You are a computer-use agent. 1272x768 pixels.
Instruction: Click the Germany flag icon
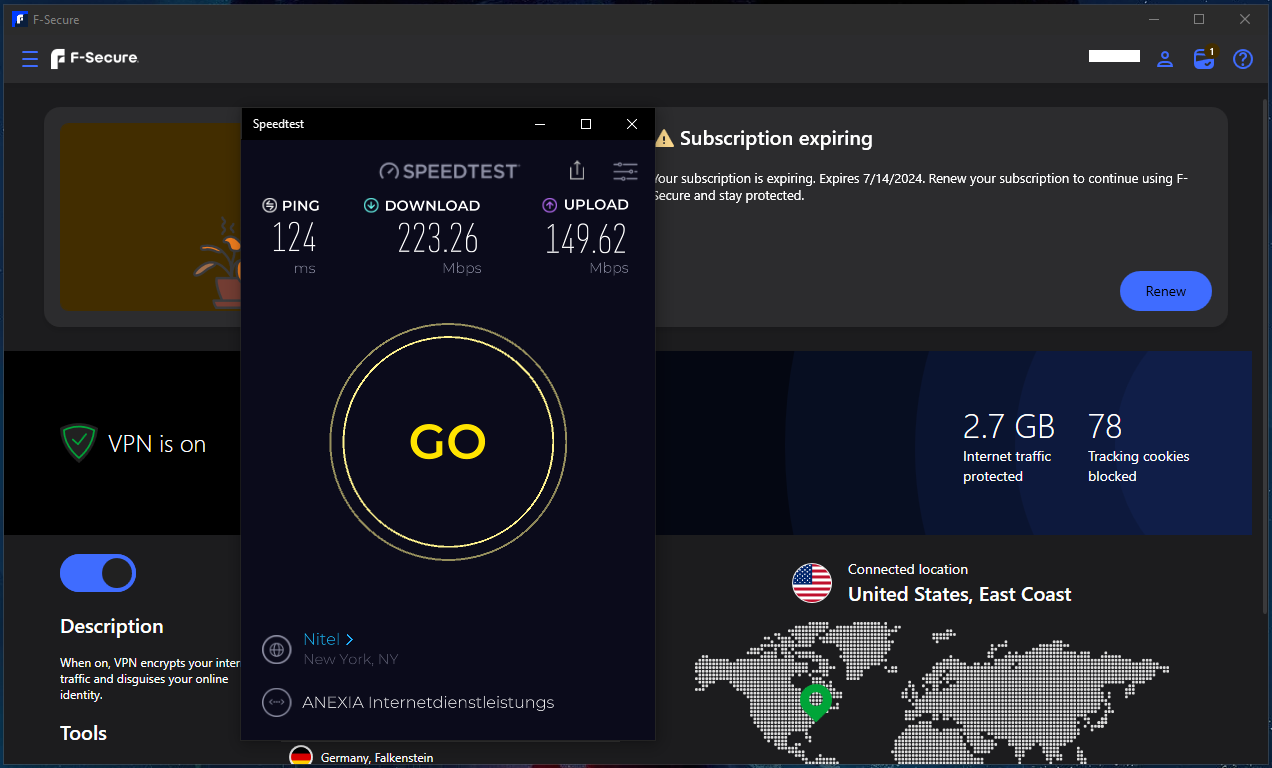301,757
